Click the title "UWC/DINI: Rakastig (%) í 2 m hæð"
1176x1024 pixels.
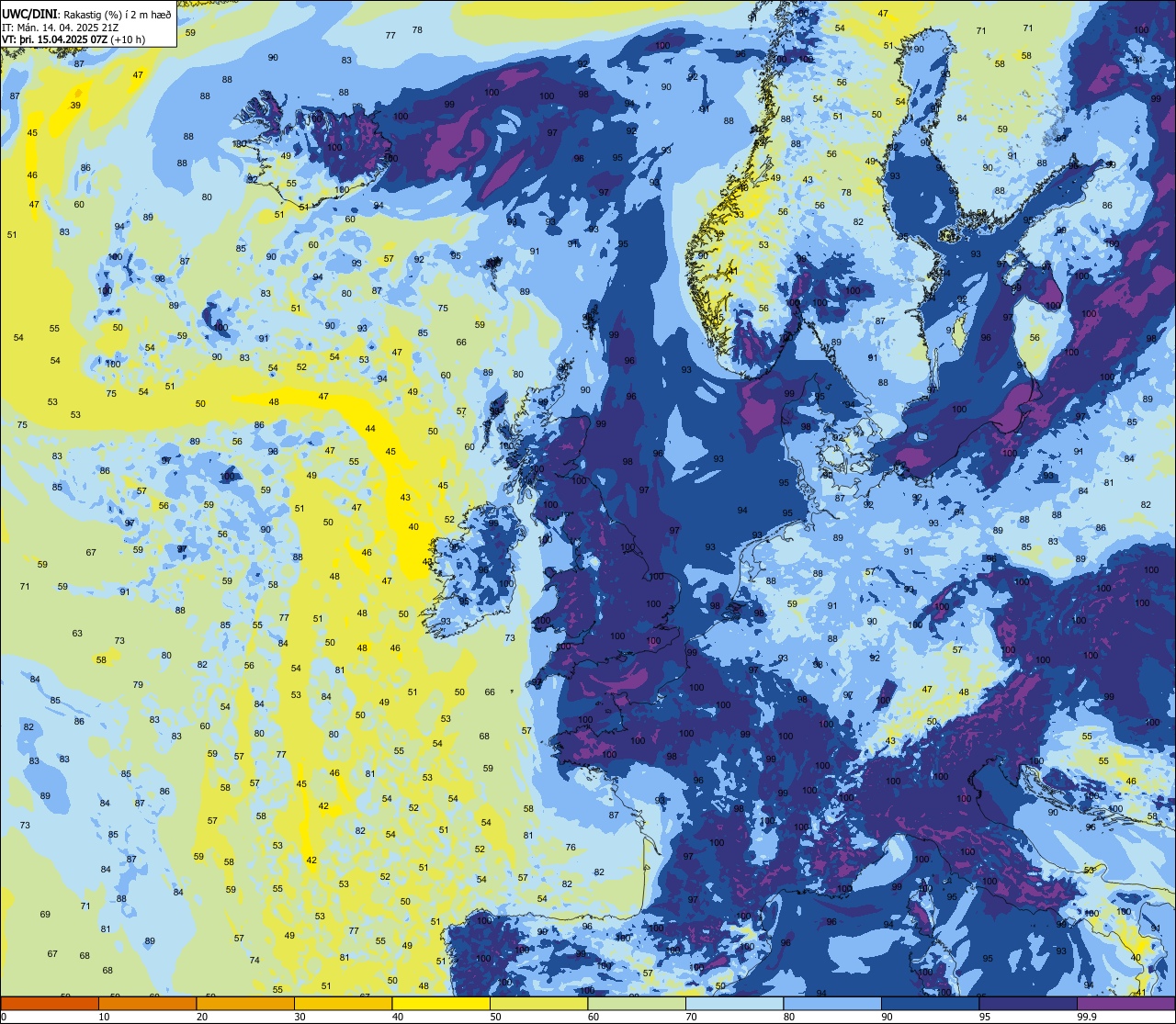tap(86, 14)
